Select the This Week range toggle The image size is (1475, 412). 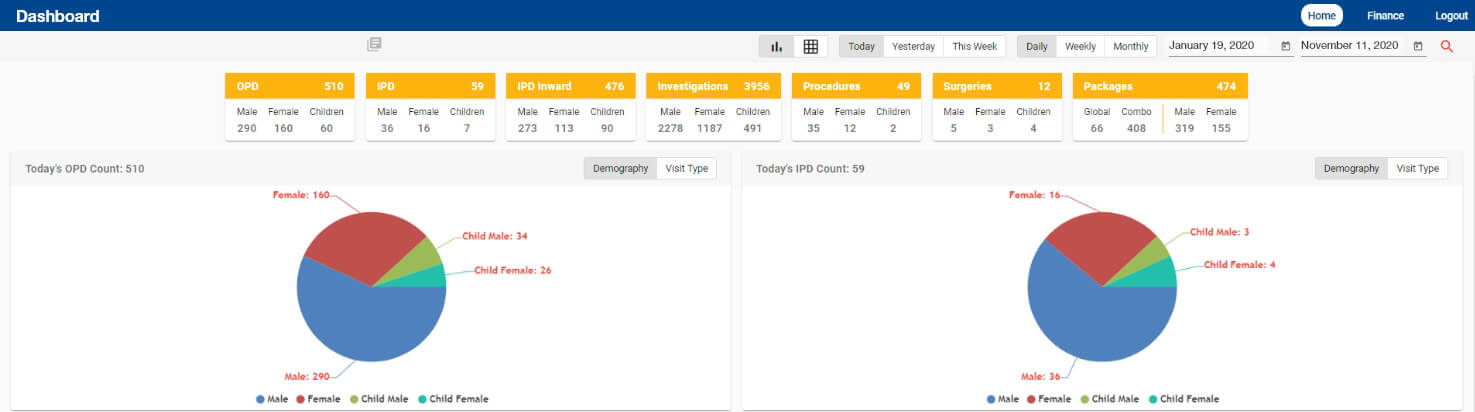(x=974, y=46)
